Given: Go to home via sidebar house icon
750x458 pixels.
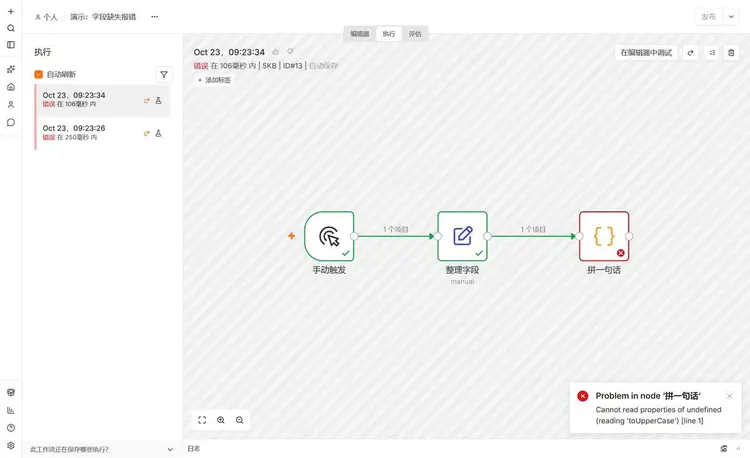Looking at the screenshot, I should click(x=11, y=87).
